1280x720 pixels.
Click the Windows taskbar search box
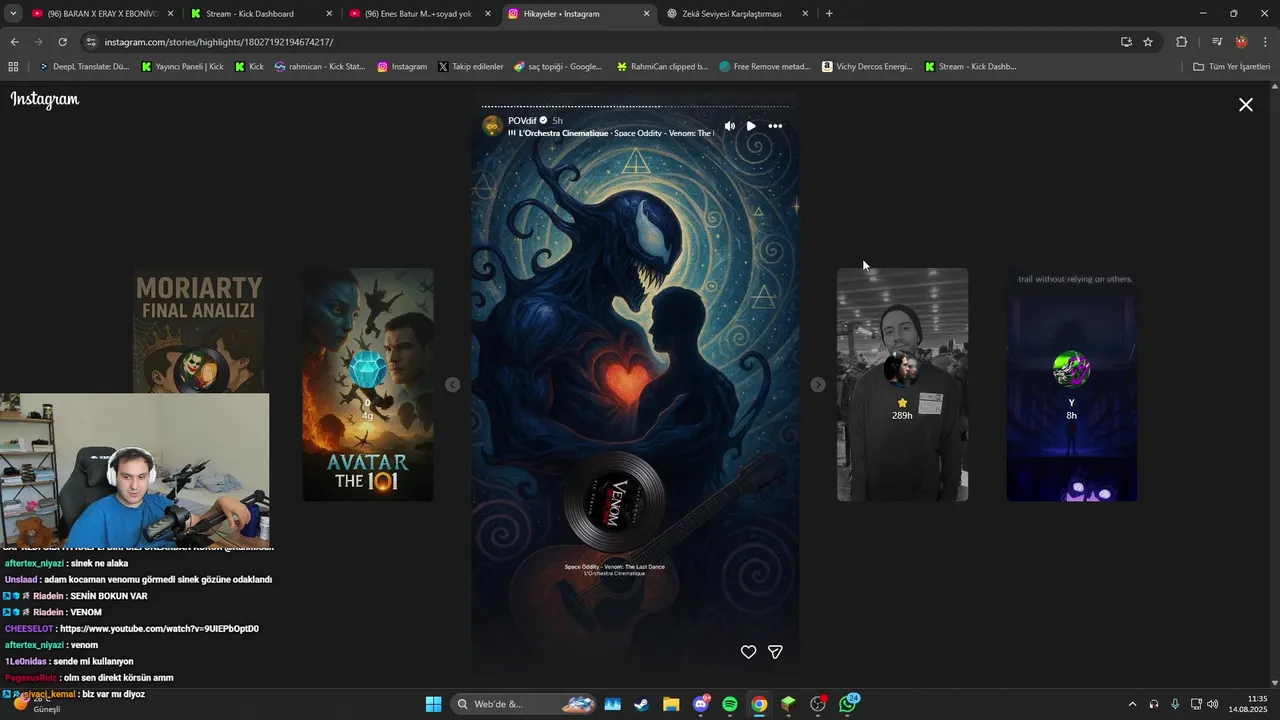pos(525,704)
